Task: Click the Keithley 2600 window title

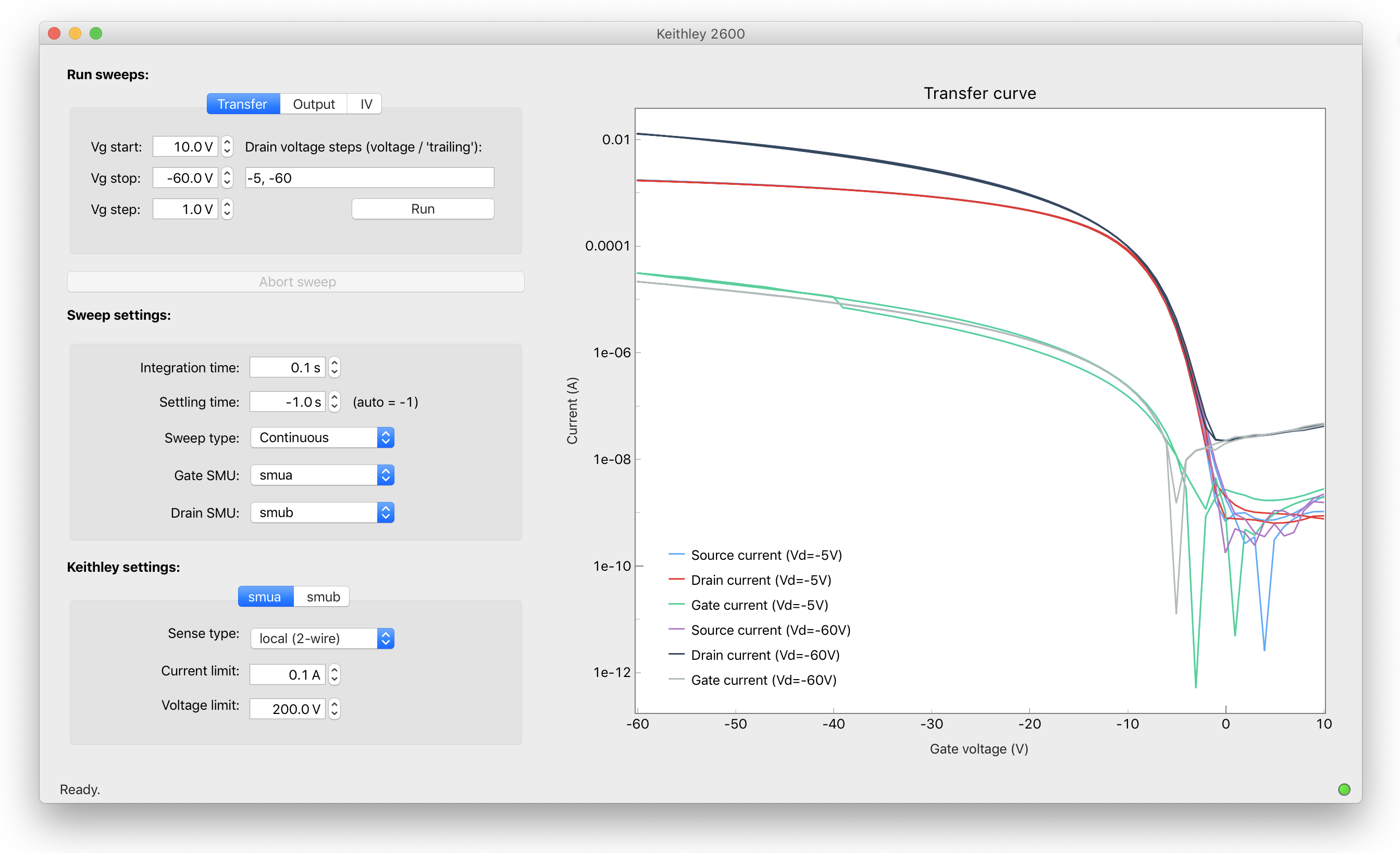Action: [701, 33]
